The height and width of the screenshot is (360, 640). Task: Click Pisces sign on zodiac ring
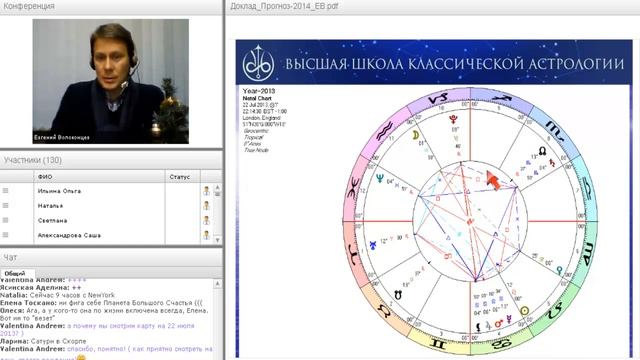352,187
